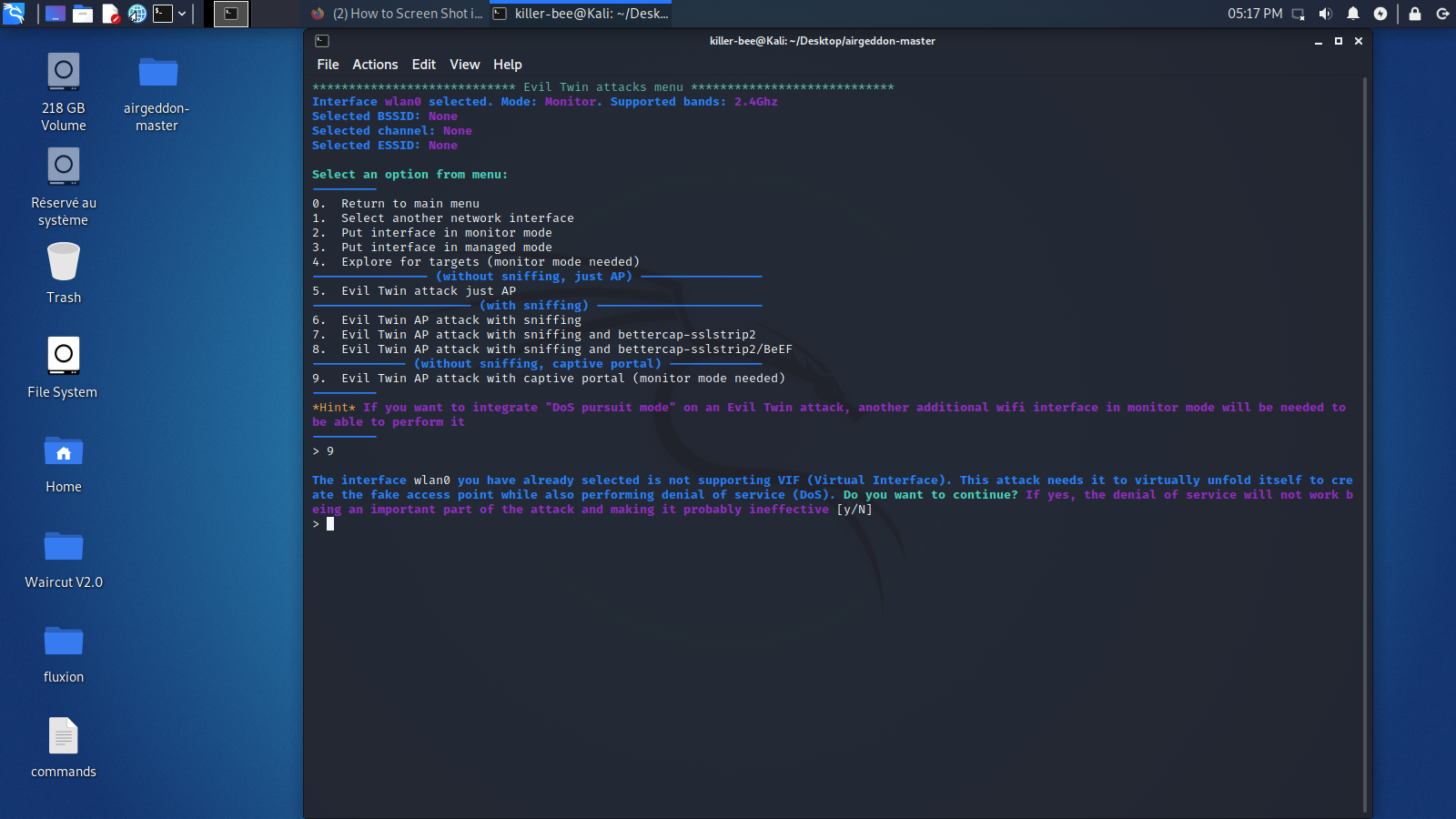
Task: Open the power manager icon
Action: tap(1380, 14)
